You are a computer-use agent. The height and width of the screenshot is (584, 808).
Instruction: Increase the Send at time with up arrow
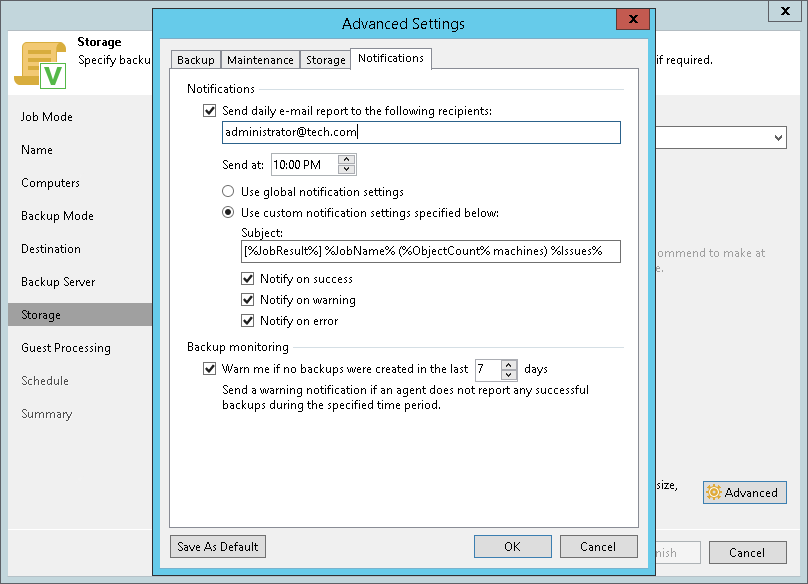[x=347, y=160]
